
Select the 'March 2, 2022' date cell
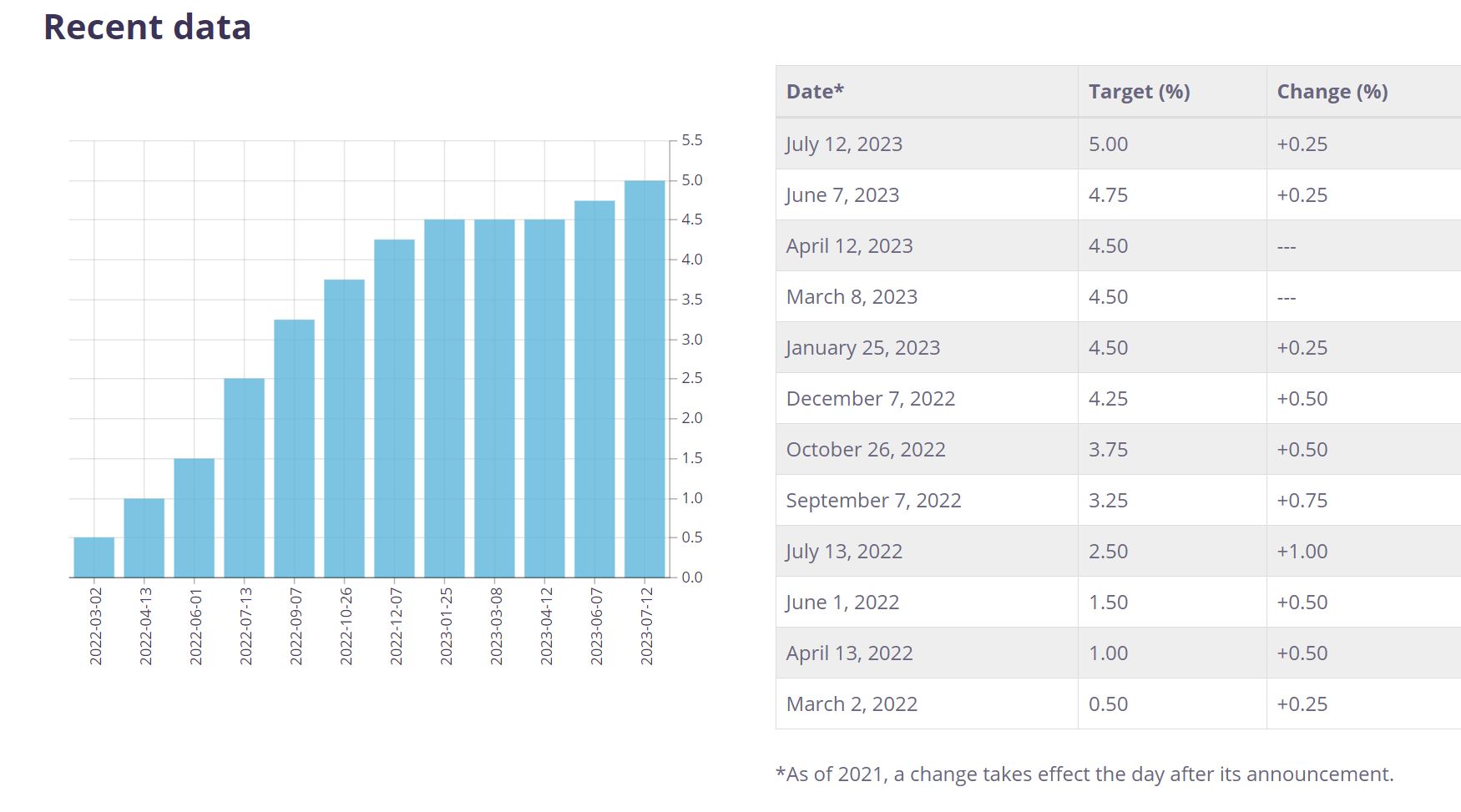click(927, 704)
